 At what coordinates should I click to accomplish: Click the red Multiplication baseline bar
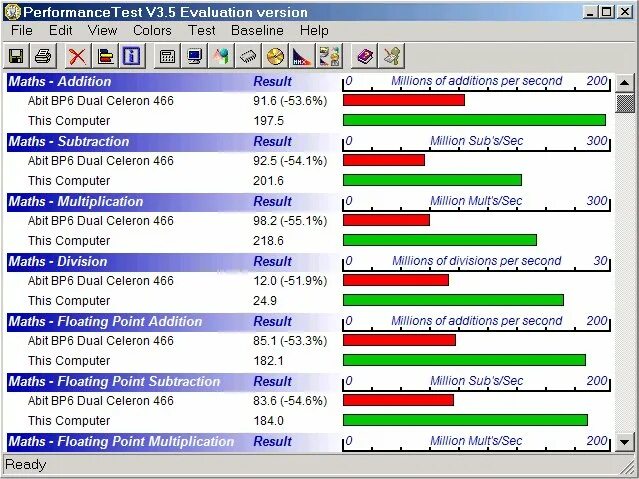(x=386, y=220)
